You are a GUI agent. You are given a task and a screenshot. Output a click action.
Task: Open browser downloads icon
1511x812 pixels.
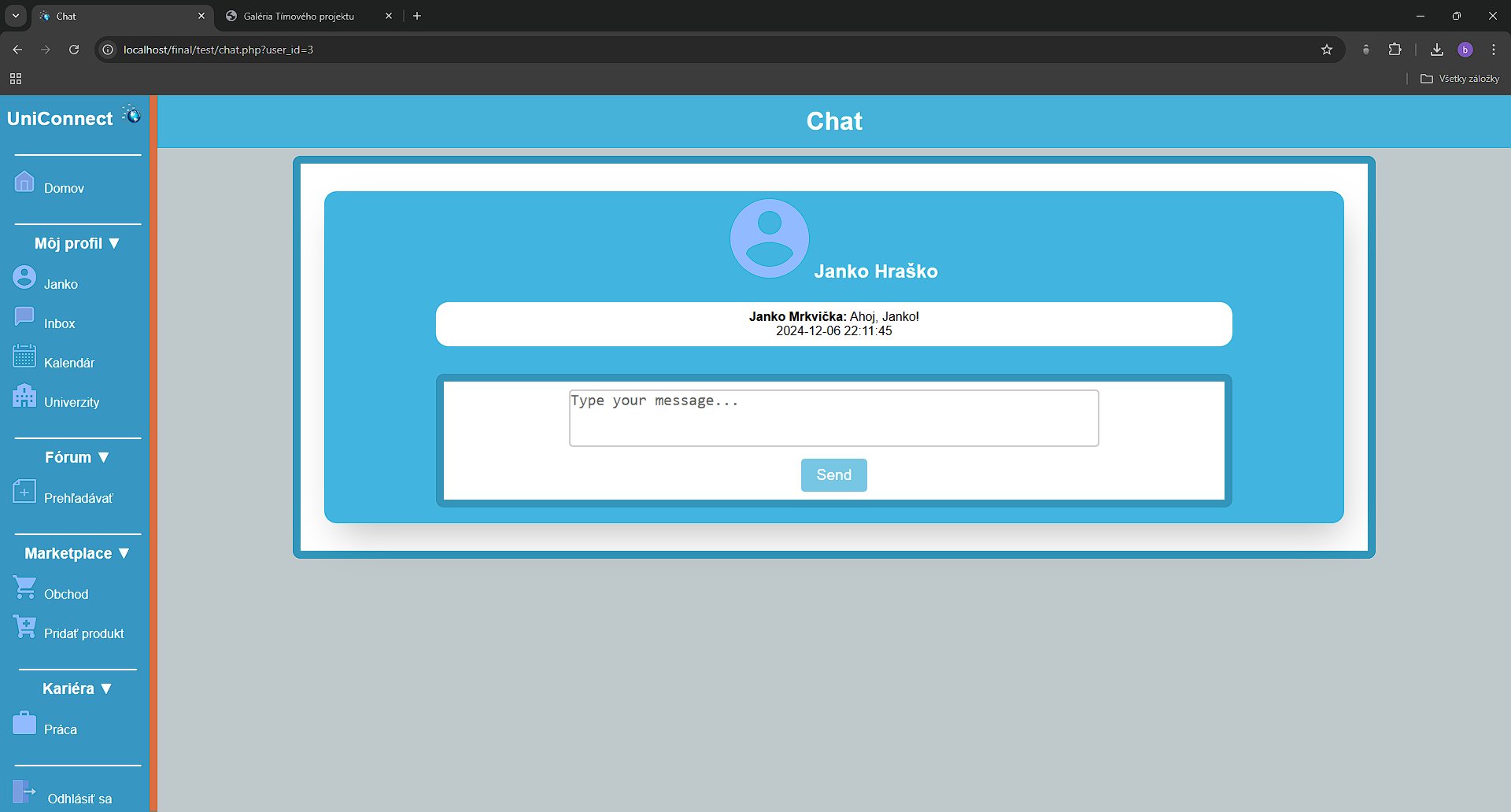[1437, 50]
